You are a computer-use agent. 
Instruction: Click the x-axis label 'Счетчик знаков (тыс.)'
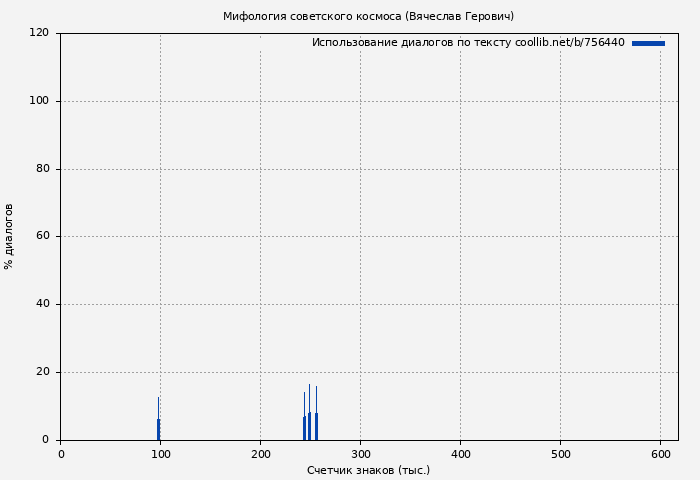tap(368, 470)
